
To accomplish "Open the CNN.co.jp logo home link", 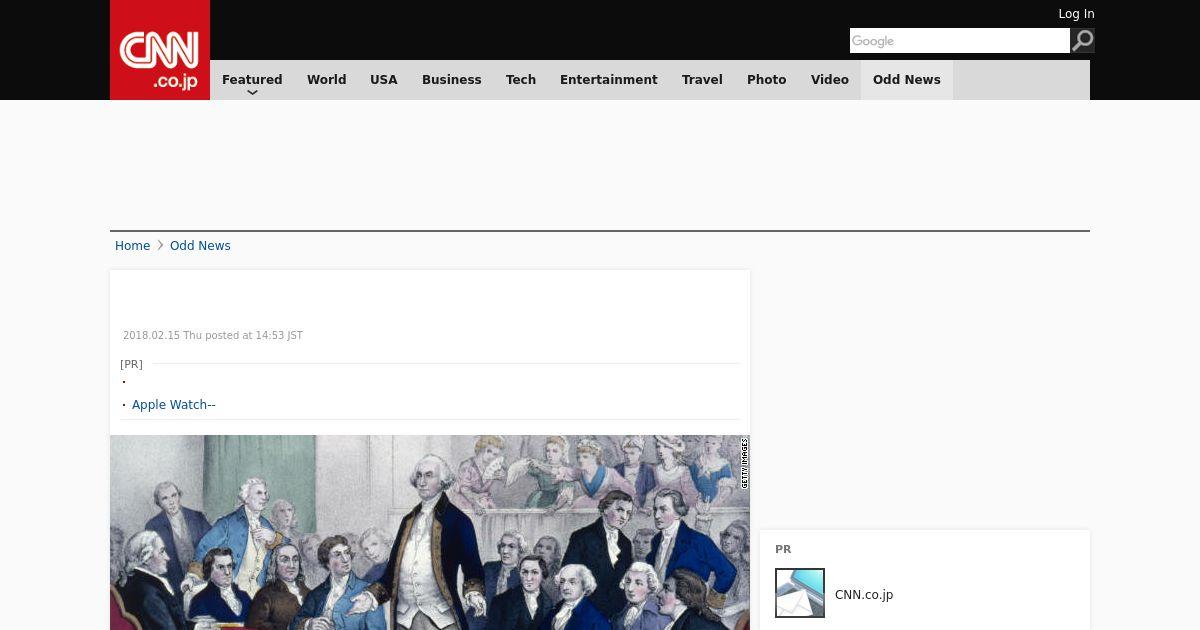I will 160,50.
